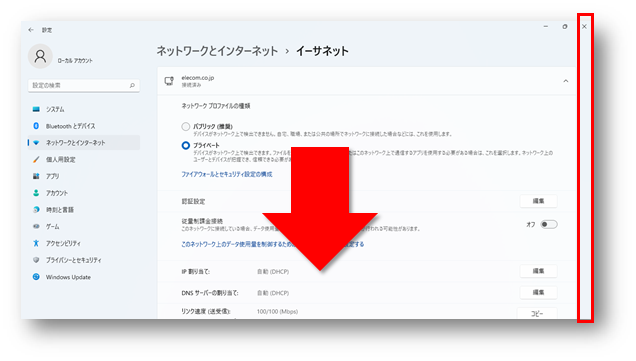Select the パブリック (推奨) radio button

tap(185, 127)
